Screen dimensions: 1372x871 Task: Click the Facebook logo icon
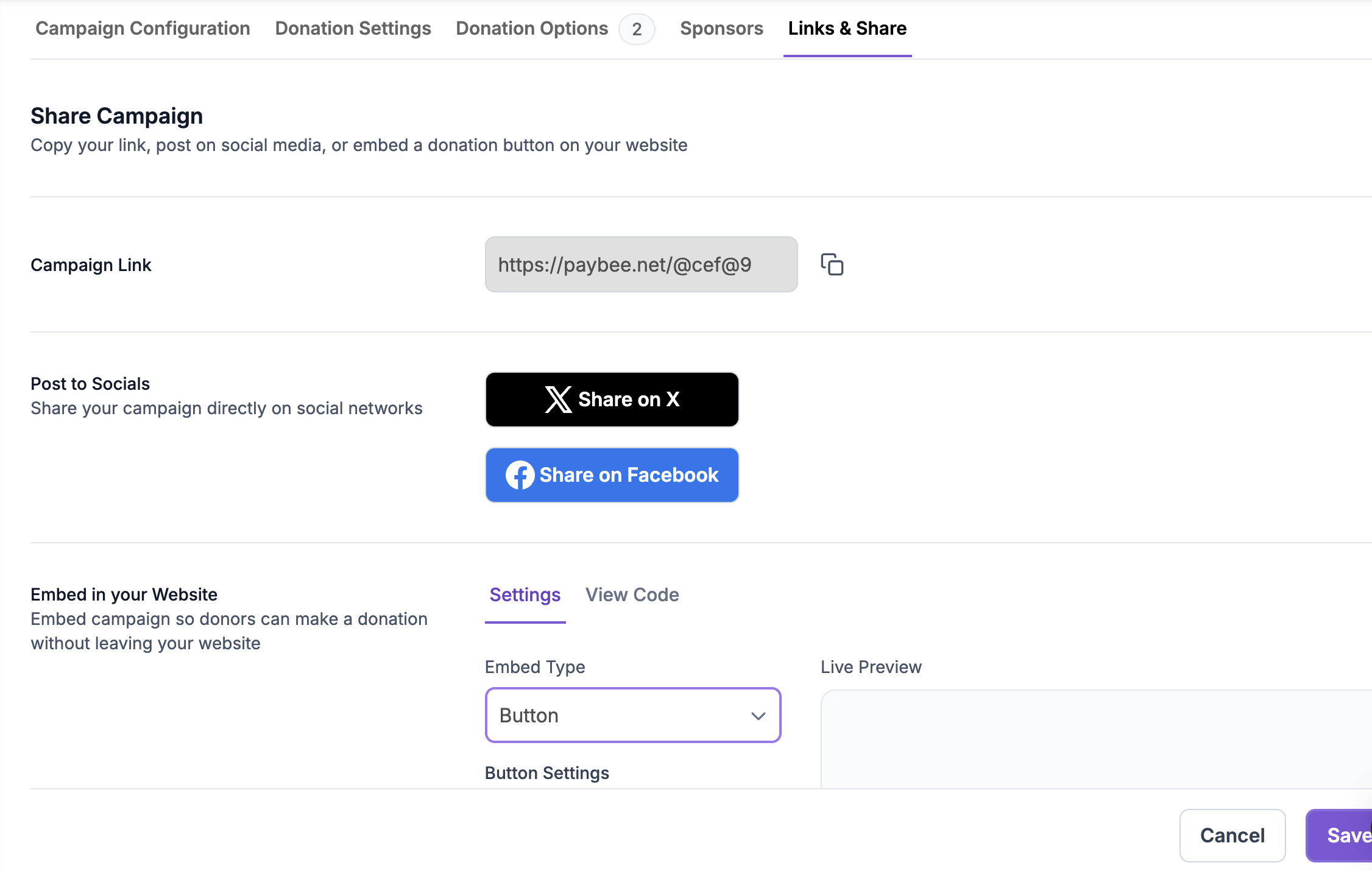click(520, 475)
